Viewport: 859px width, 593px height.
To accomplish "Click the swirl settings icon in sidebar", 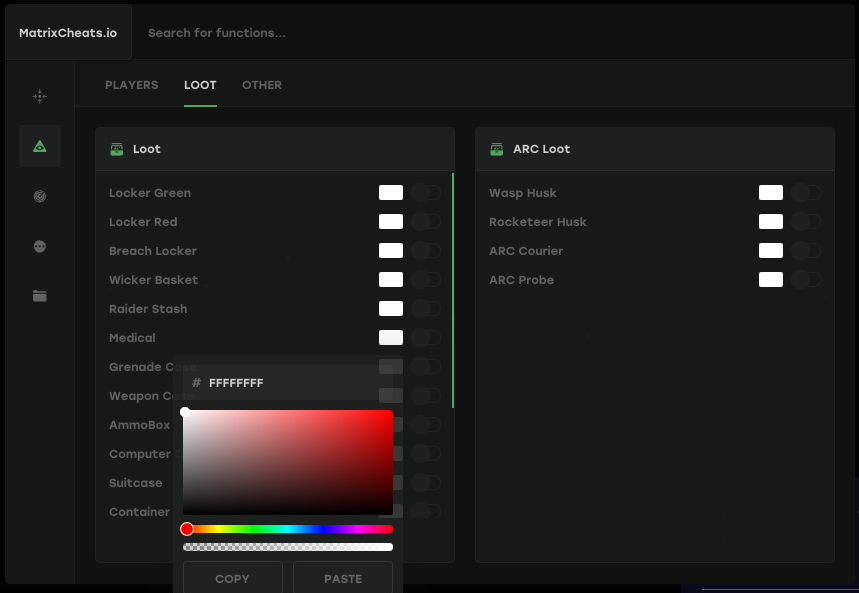I will point(39,196).
